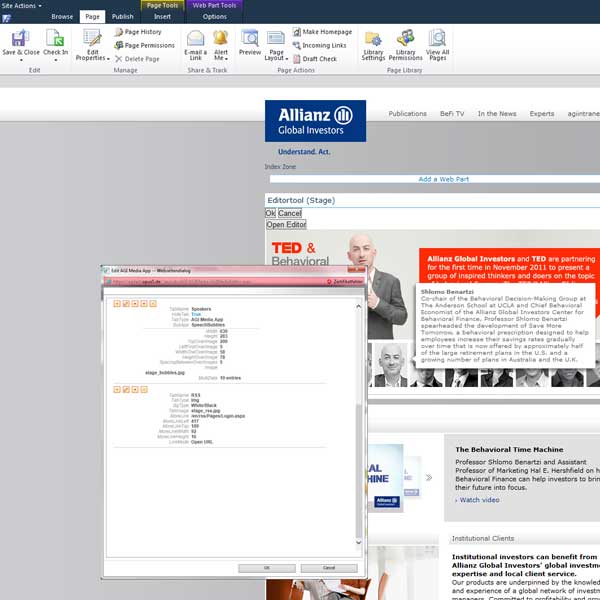
Task: Click the Add a Web Part link
Action: pos(442,179)
